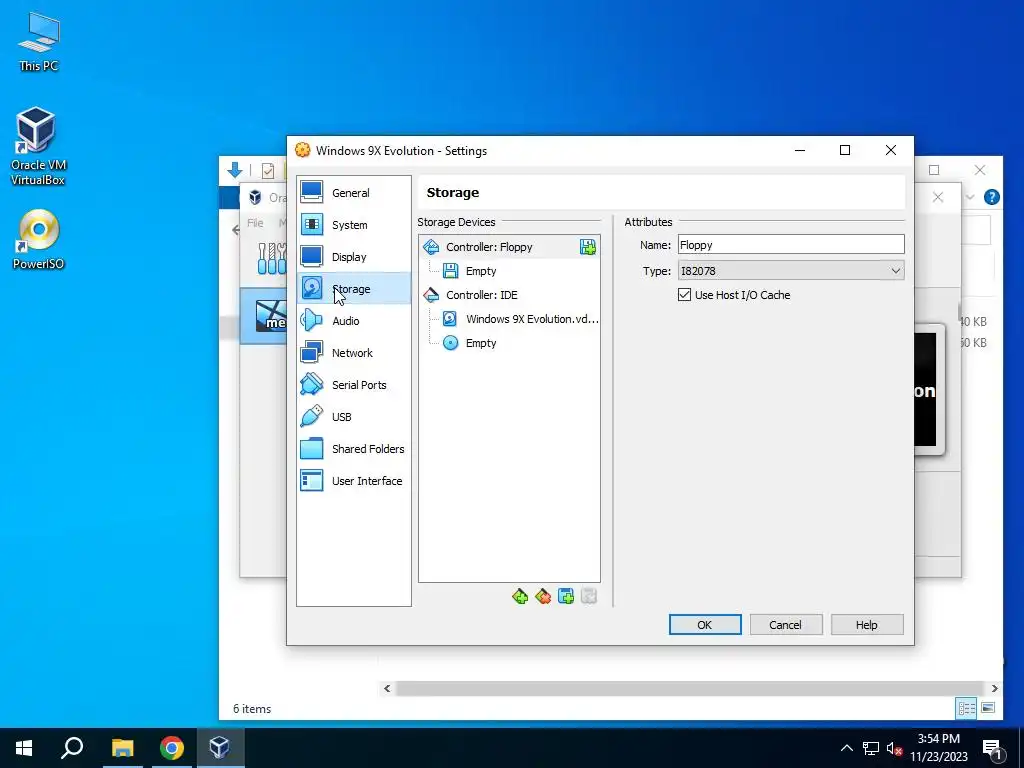
Task: Click the network tray icon
Action: [871, 748]
